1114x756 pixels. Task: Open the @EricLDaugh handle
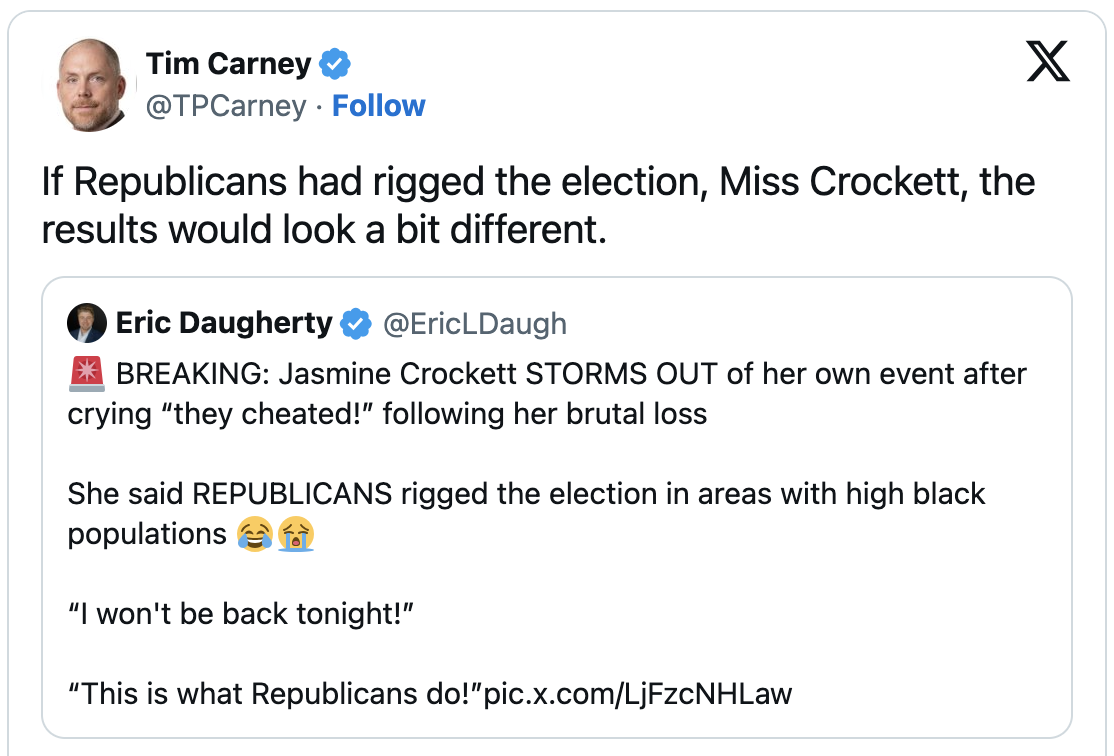tap(475, 324)
